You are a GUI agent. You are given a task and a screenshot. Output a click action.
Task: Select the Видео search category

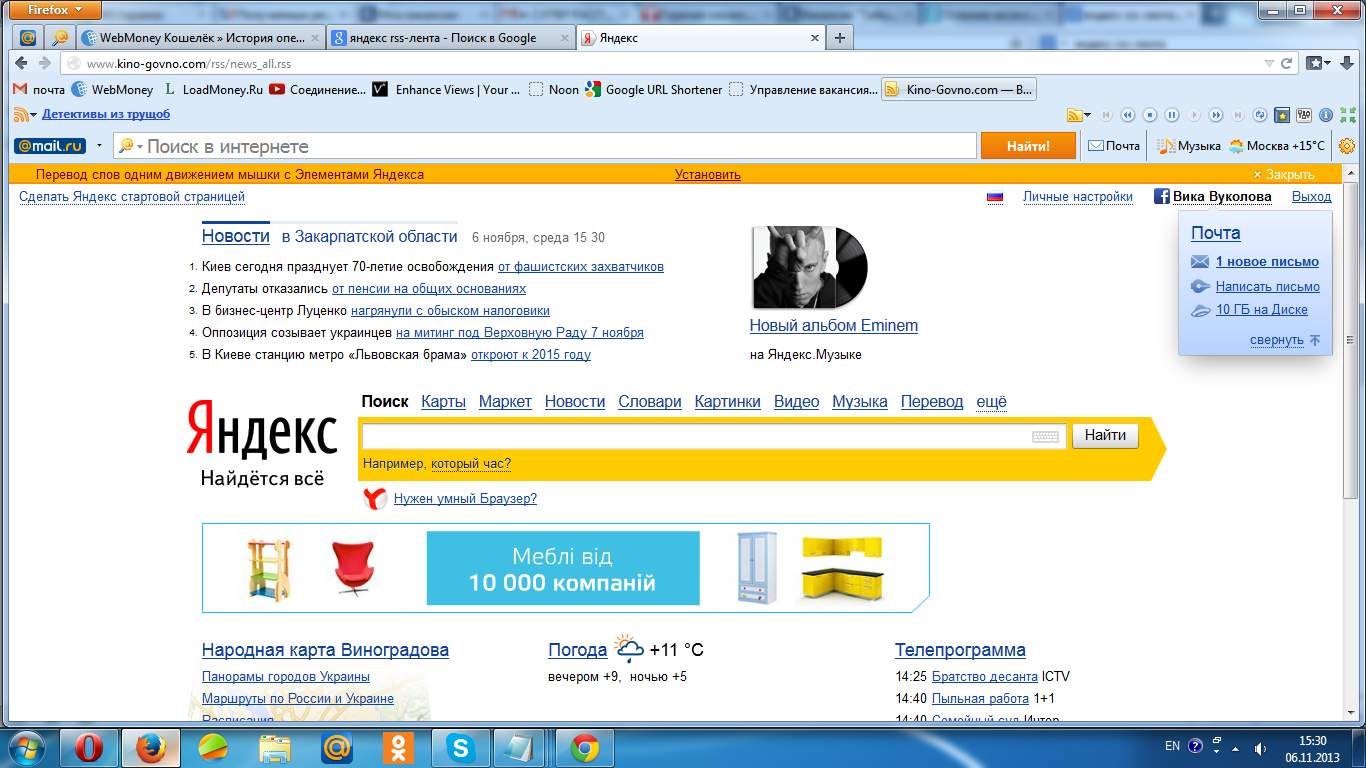[x=797, y=401]
